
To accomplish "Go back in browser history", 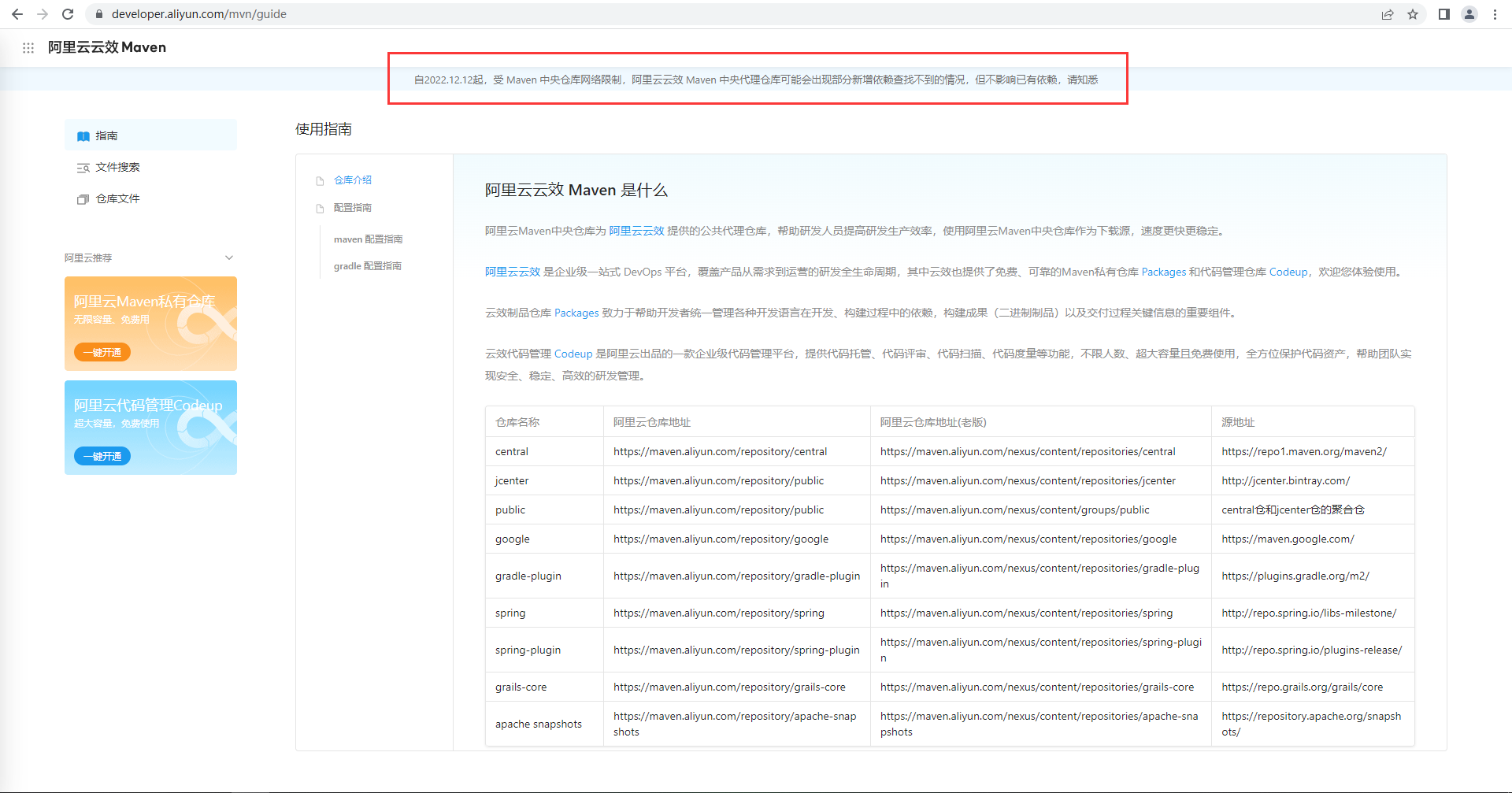I will (x=17, y=14).
